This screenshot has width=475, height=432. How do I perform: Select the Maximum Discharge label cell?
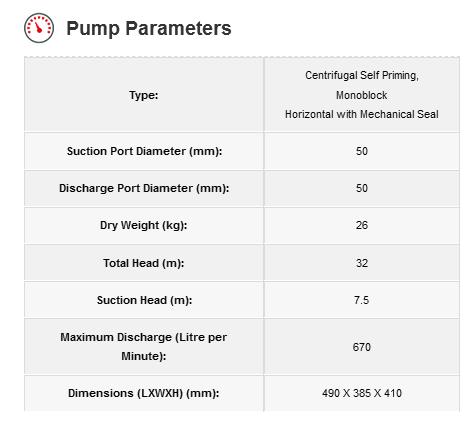click(x=144, y=347)
